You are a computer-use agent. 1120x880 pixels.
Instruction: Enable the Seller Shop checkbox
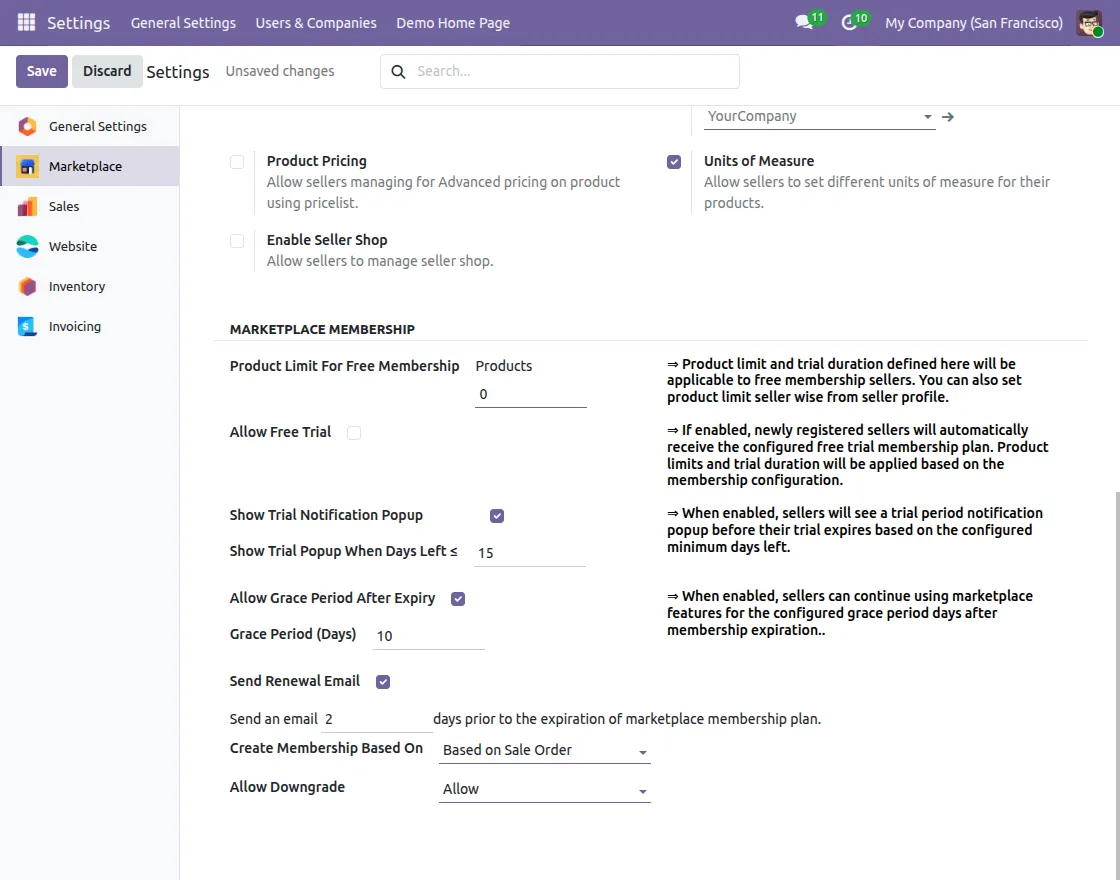click(x=237, y=241)
